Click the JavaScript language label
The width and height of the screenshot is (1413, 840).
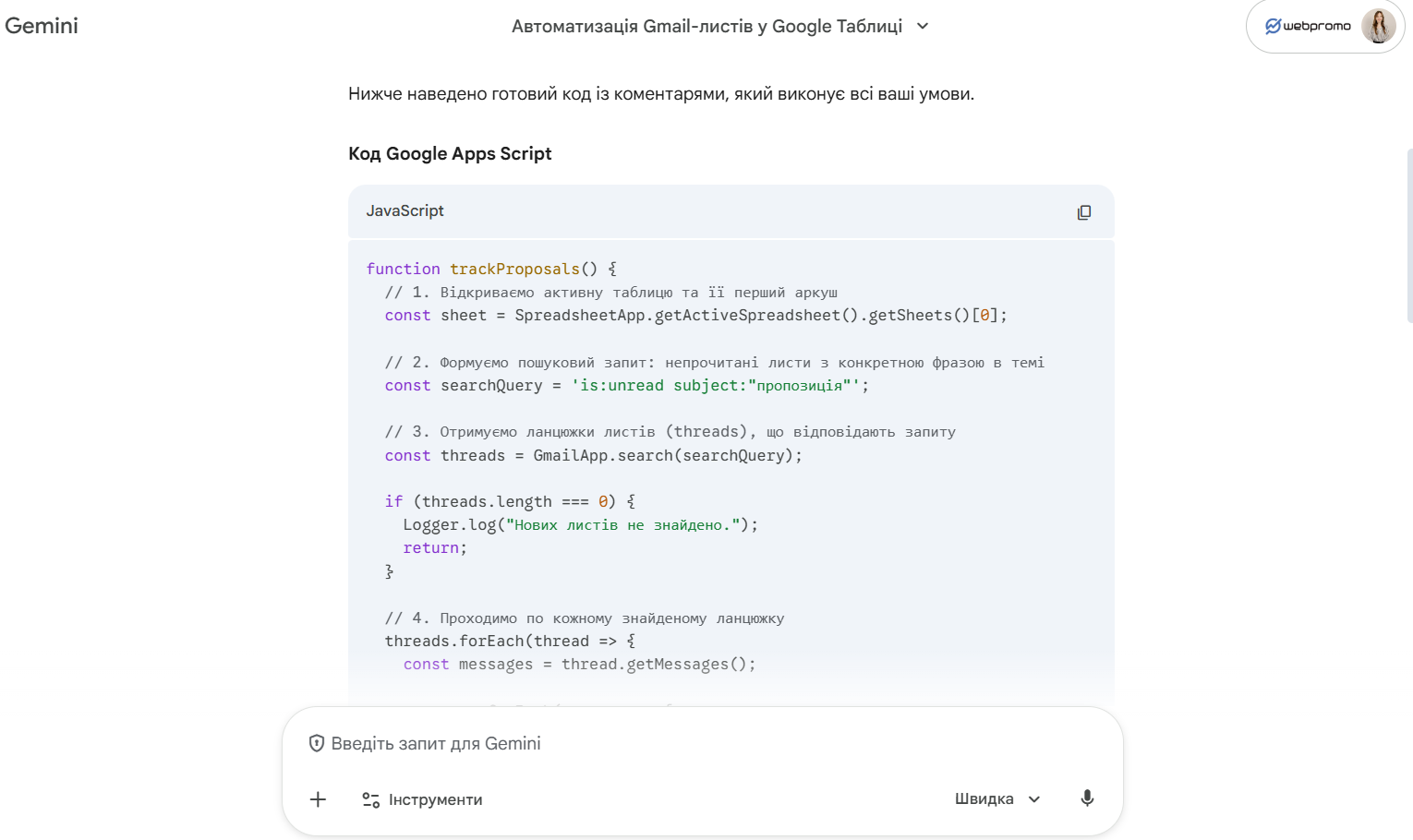(x=405, y=211)
